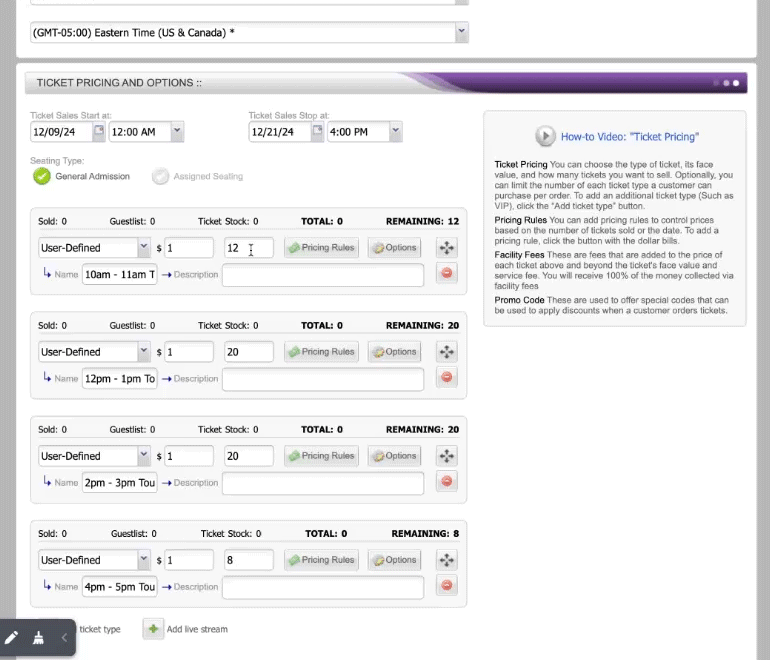Viewport: 770px width, 660px height.
Task: Click the quantity field showing 8
Action: (x=248, y=560)
